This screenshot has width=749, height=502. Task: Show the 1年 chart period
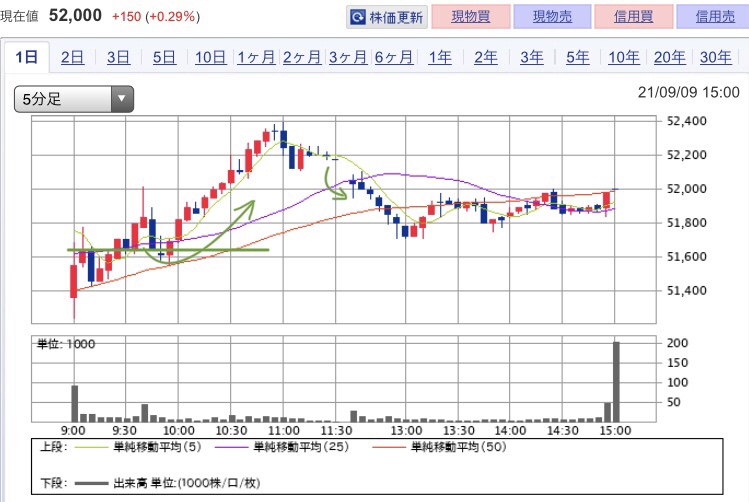pos(439,57)
